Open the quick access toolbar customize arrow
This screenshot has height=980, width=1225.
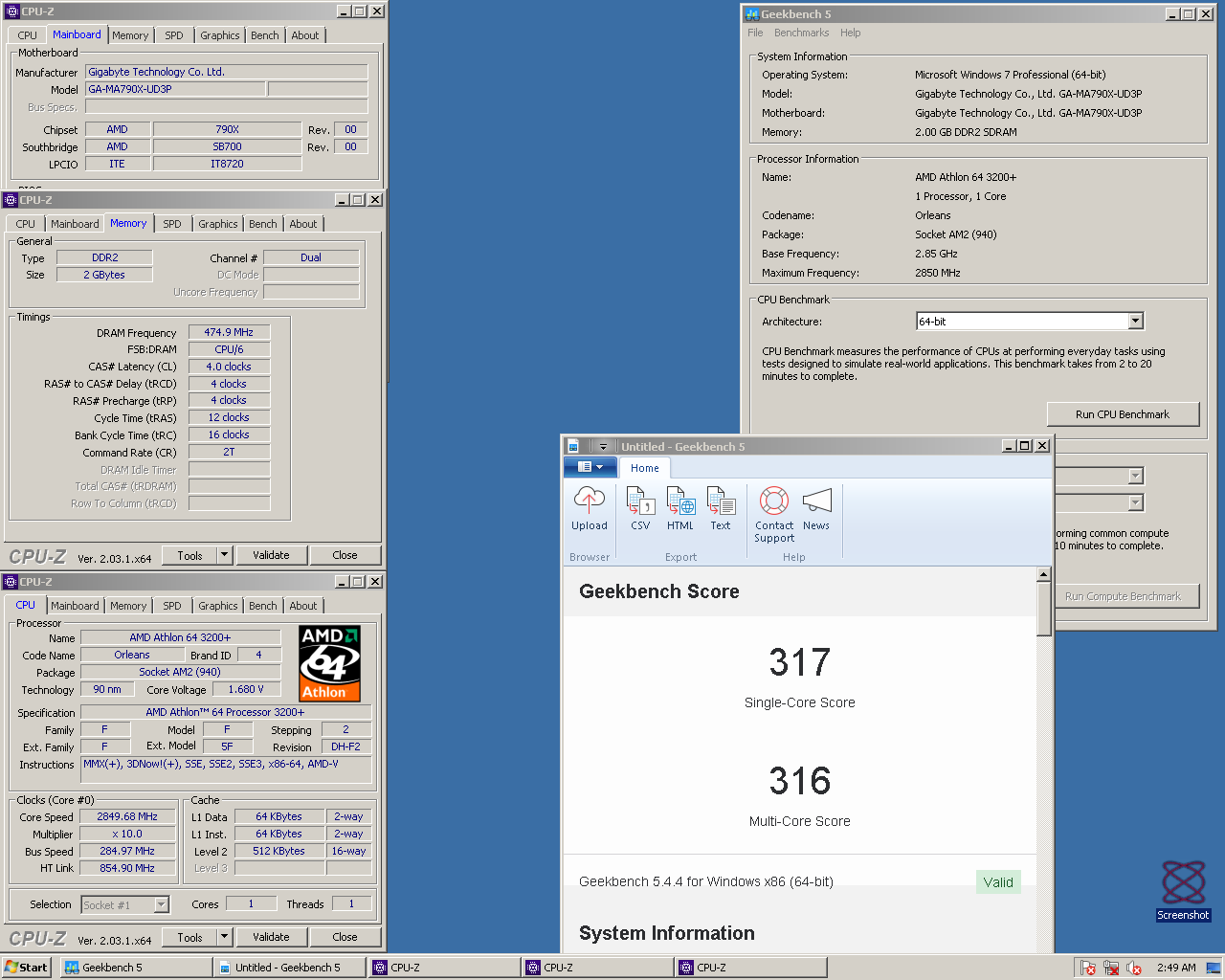pyautogui.click(x=603, y=446)
